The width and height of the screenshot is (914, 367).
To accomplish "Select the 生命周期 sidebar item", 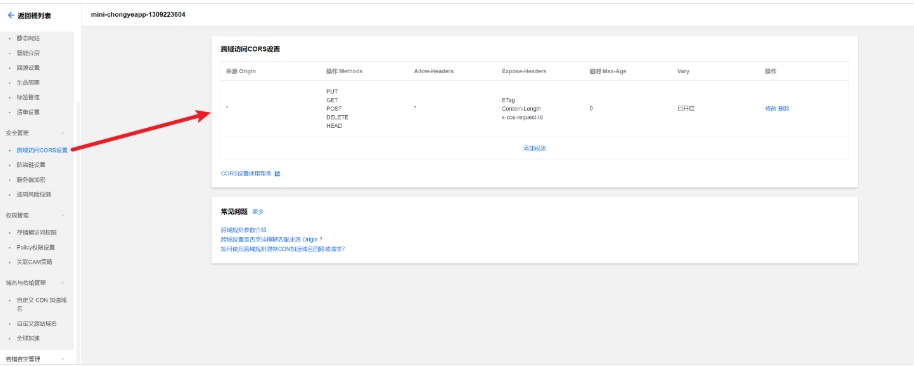I will click(28, 83).
